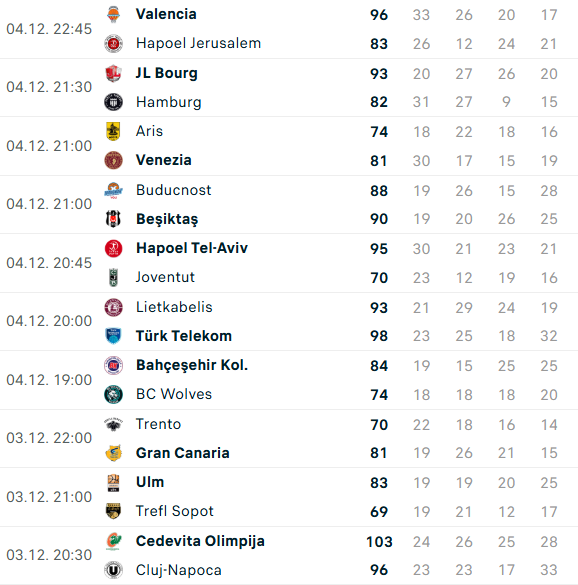The height and width of the screenshot is (585, 578).
Task: Click the Hapoel Jerusalem club crest
Action: coord(113,43)
